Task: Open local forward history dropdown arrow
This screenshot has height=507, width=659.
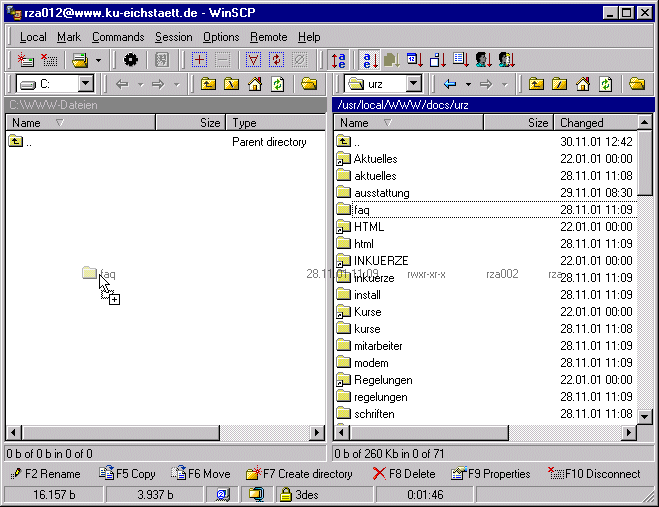Action: pos(177,84)
